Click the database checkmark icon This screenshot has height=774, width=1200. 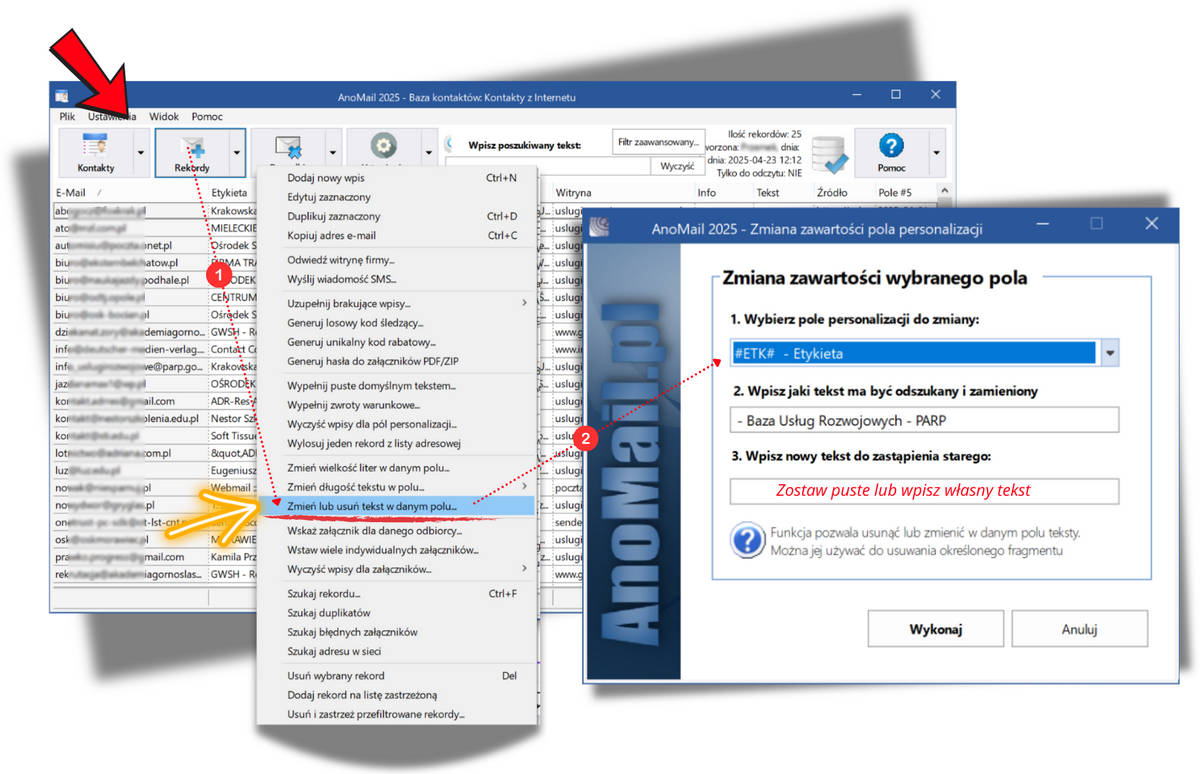click(x=829, y=153)
